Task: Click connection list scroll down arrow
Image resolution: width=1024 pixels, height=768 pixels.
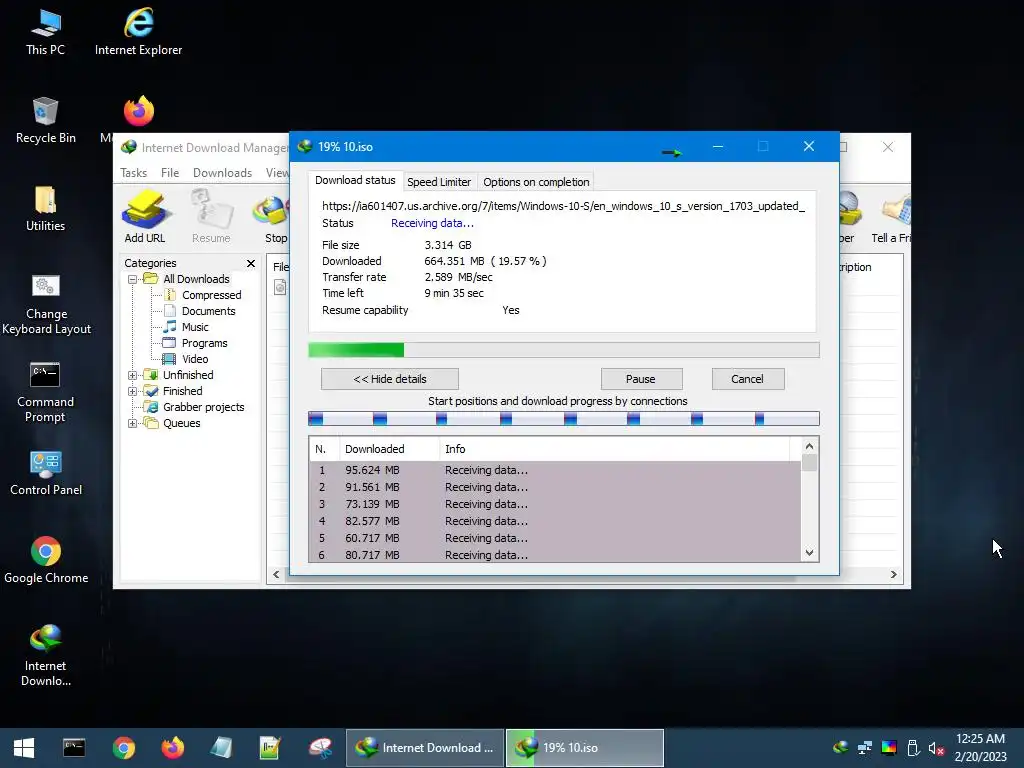Action: coord(809,552)
